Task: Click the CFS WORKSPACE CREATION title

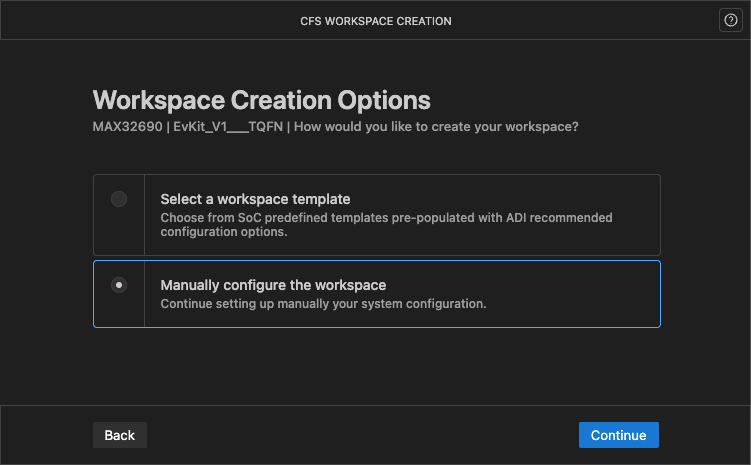Action: 376,21
